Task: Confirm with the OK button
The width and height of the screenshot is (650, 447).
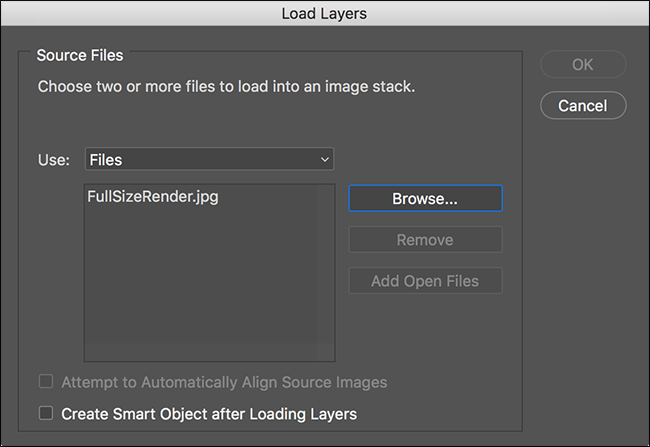Action: click(582, 64)
